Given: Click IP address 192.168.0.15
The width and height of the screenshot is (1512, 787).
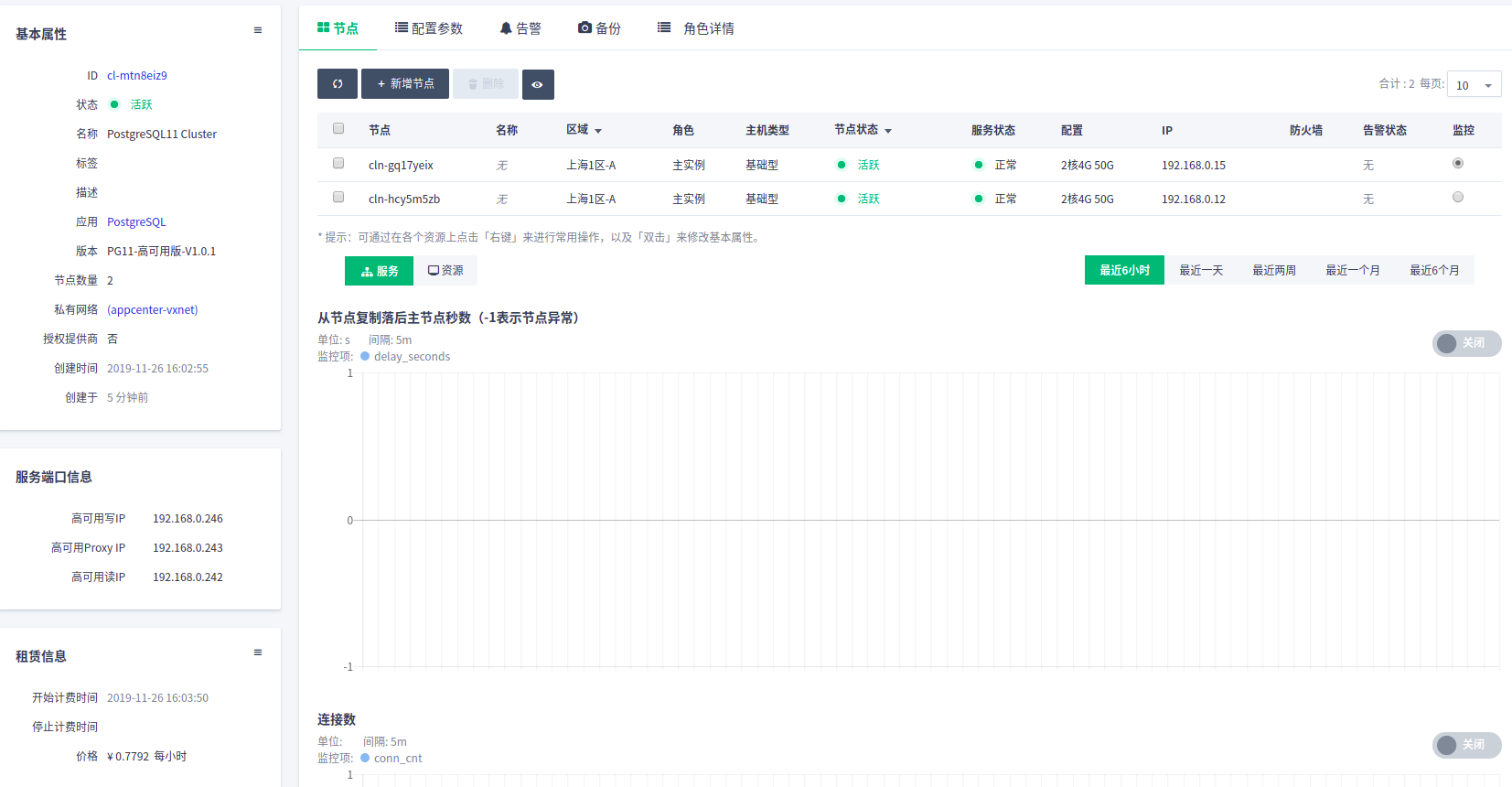Looking at the screenshot, I should point(1194,166).
